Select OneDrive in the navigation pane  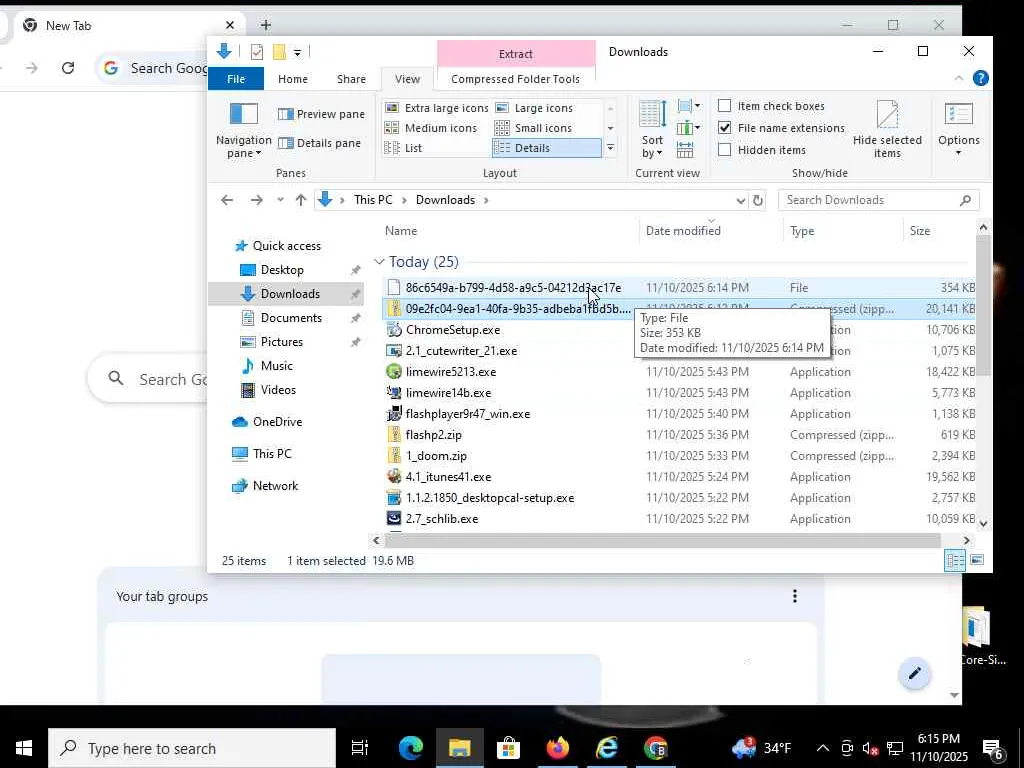pyautogui.click(x=277, y=422)
